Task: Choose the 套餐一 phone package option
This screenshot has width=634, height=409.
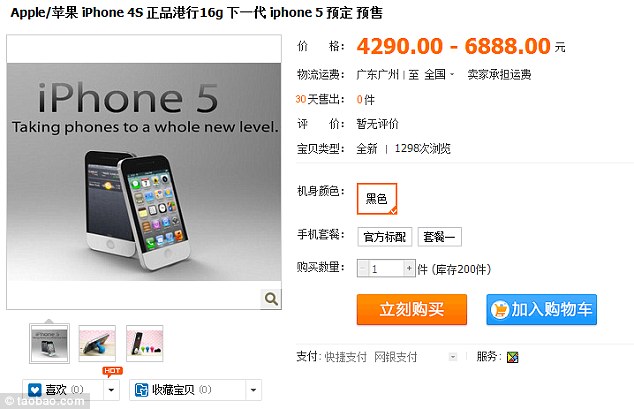Action: point(440,236)
